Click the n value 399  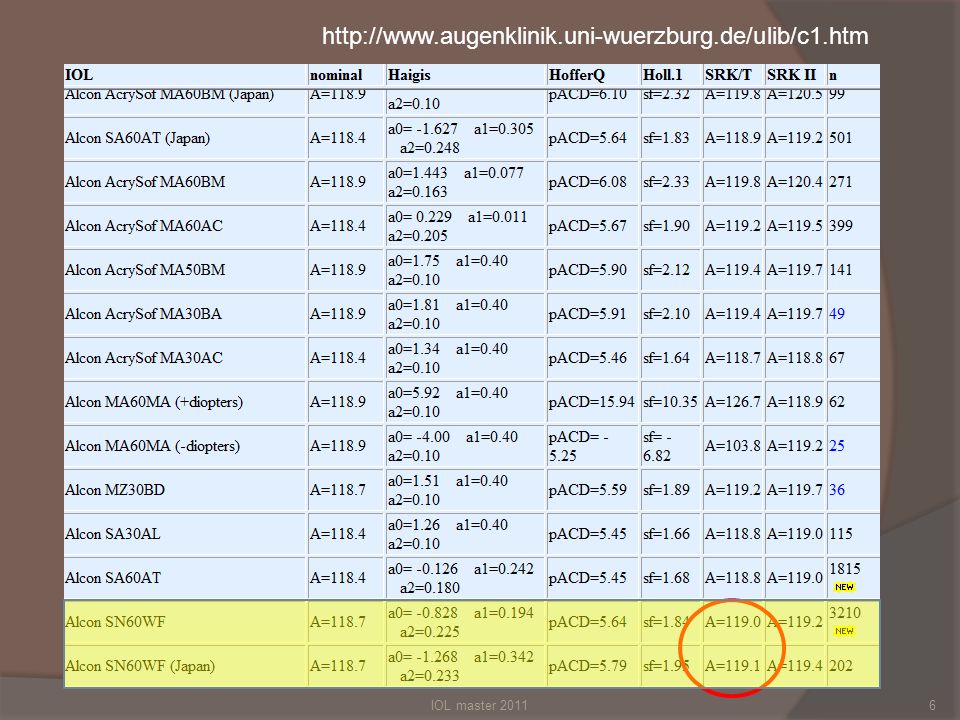point(841,225)
